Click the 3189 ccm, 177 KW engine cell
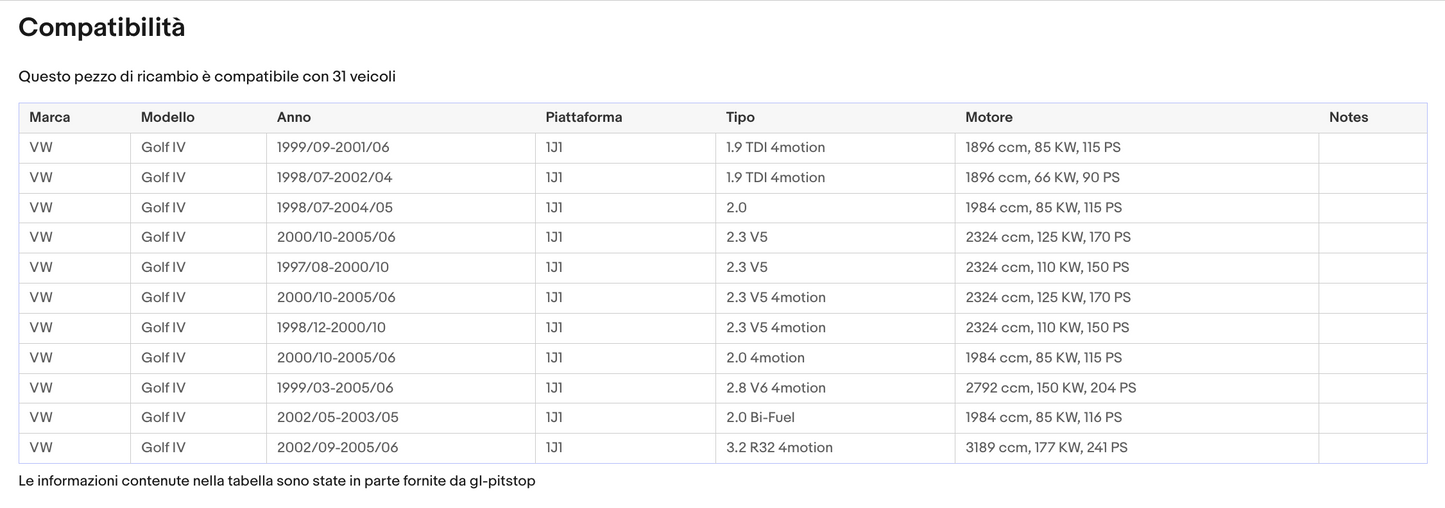Image resolution: width=1445 pixels, height=508 pixels. pyautogui.click(x=1046, y=448)
